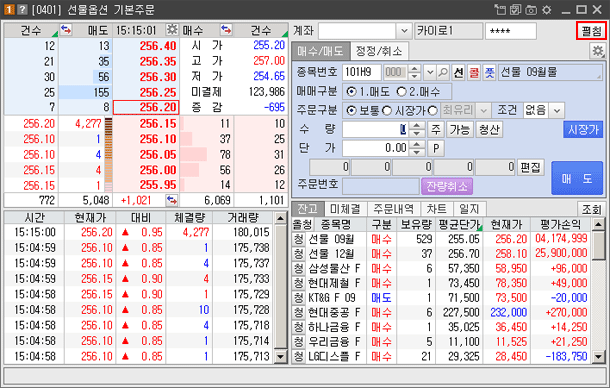Click gear icon next to 15:15:01 time
This screenshot has width=610, height=388.
pos(172,29)
